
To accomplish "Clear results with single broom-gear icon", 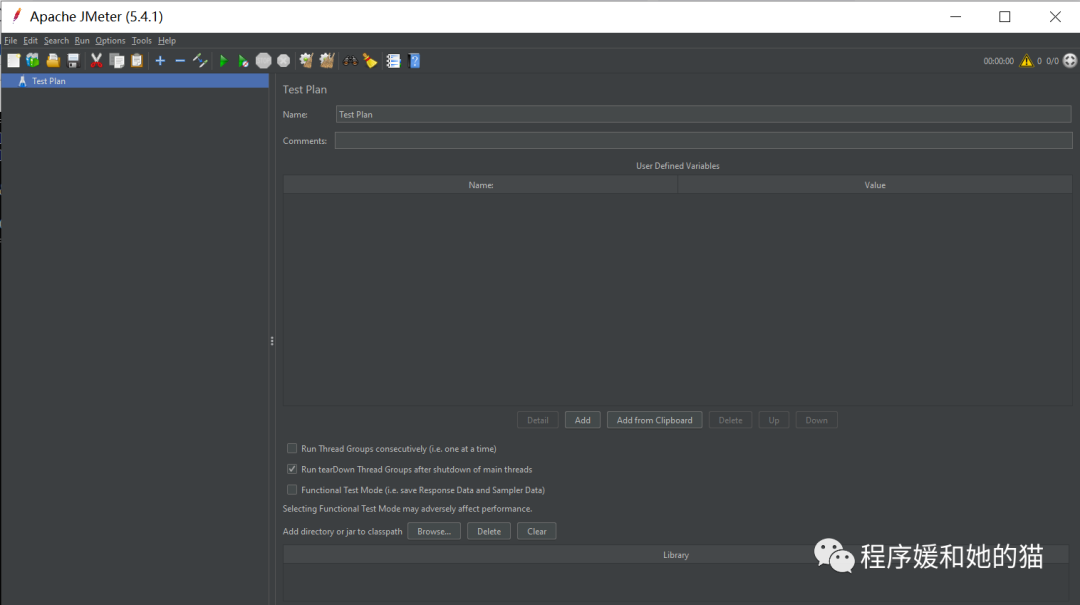I will (x=306, y=61).
